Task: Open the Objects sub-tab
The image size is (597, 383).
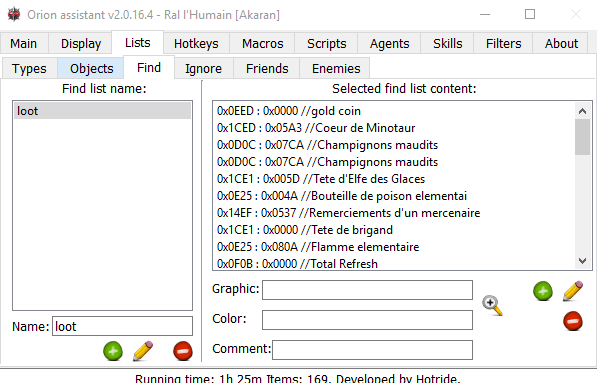Action: (91, 69)
